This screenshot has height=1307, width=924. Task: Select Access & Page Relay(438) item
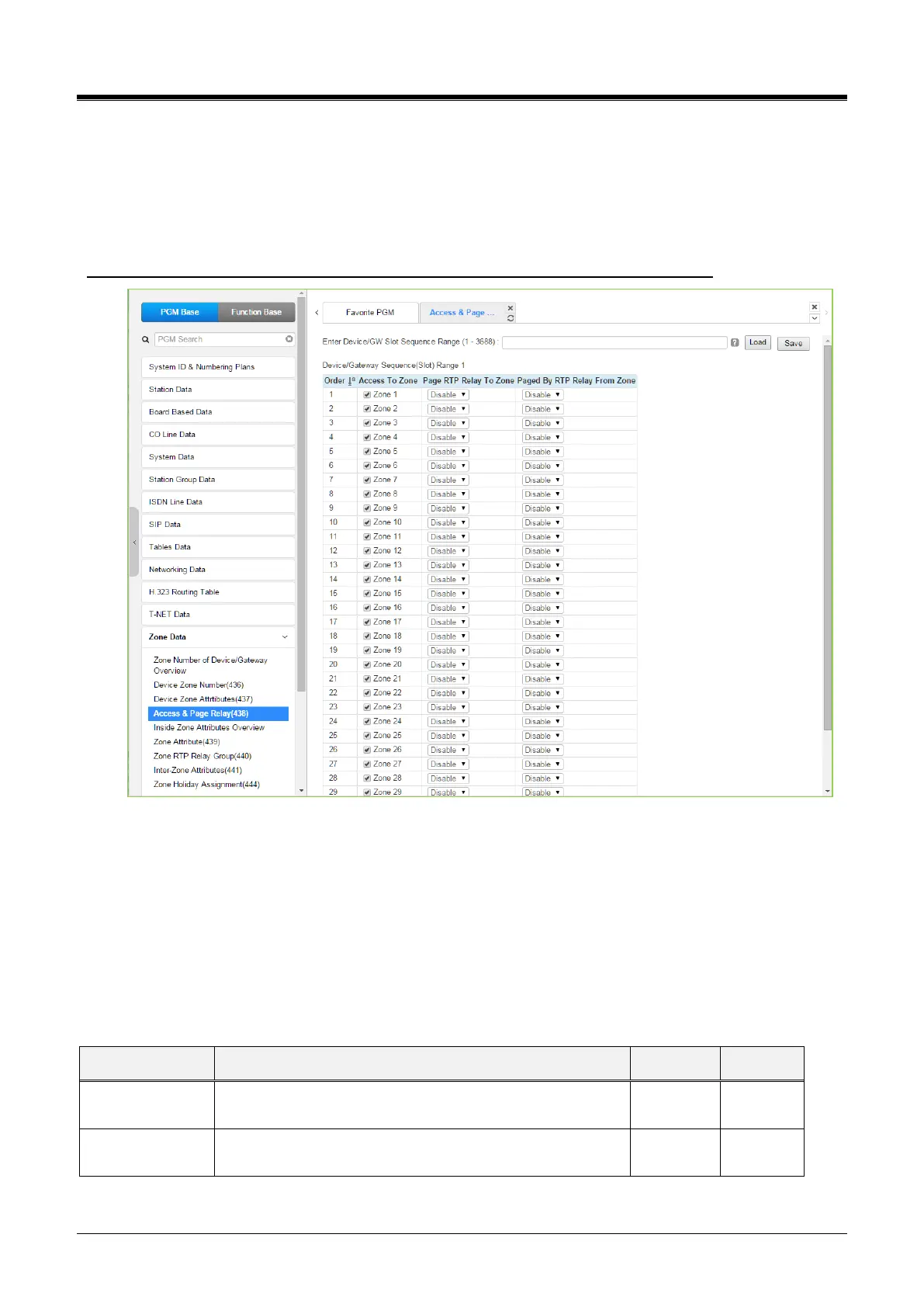click(218, 713)
